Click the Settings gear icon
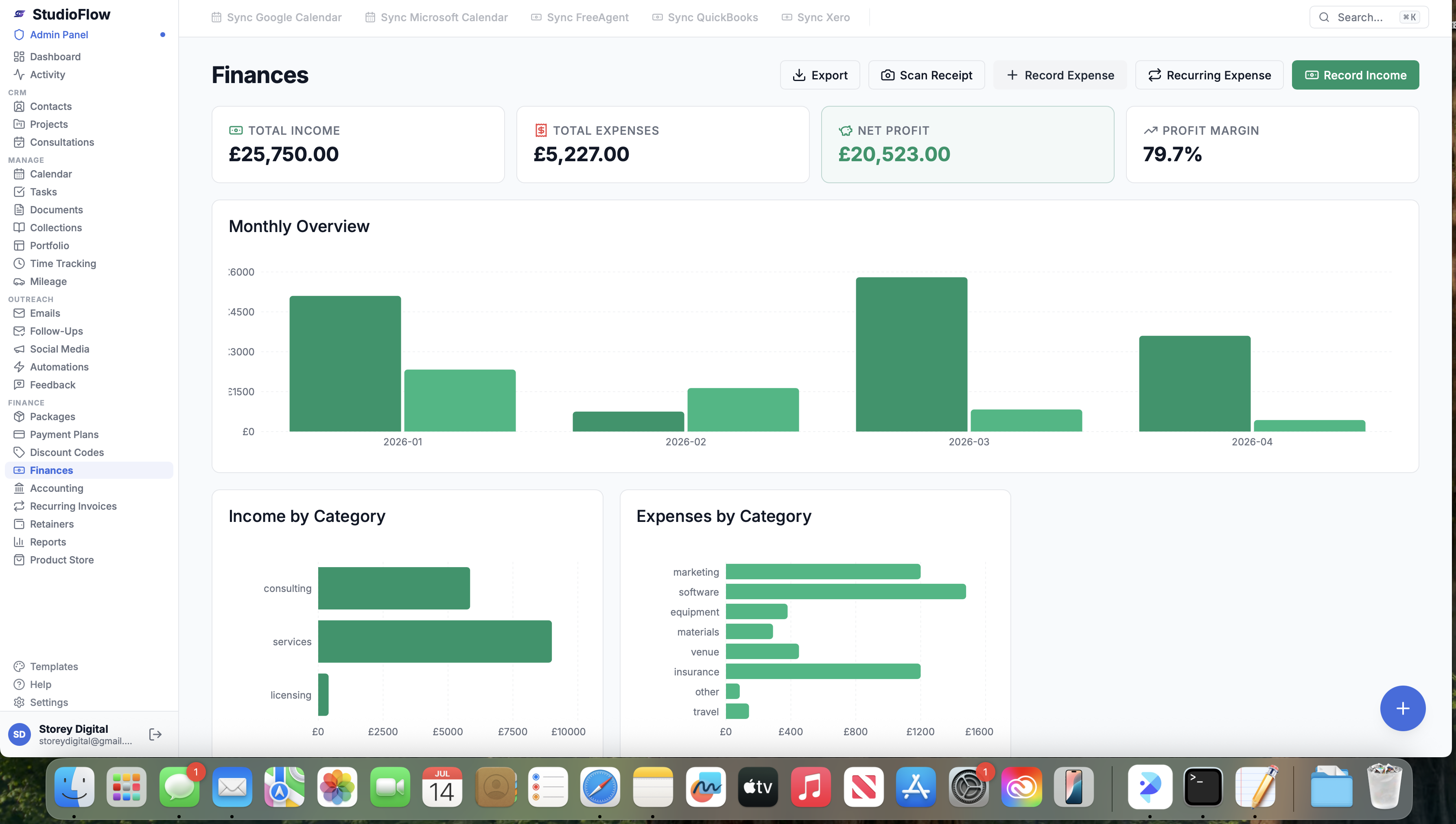The width and height of the screenshot is (1456, 824). pyautogui.click(x=19, y=702)
